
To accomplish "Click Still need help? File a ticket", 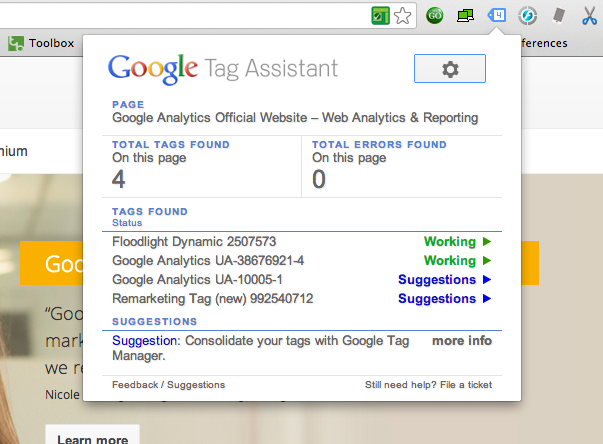I will 428,385.
